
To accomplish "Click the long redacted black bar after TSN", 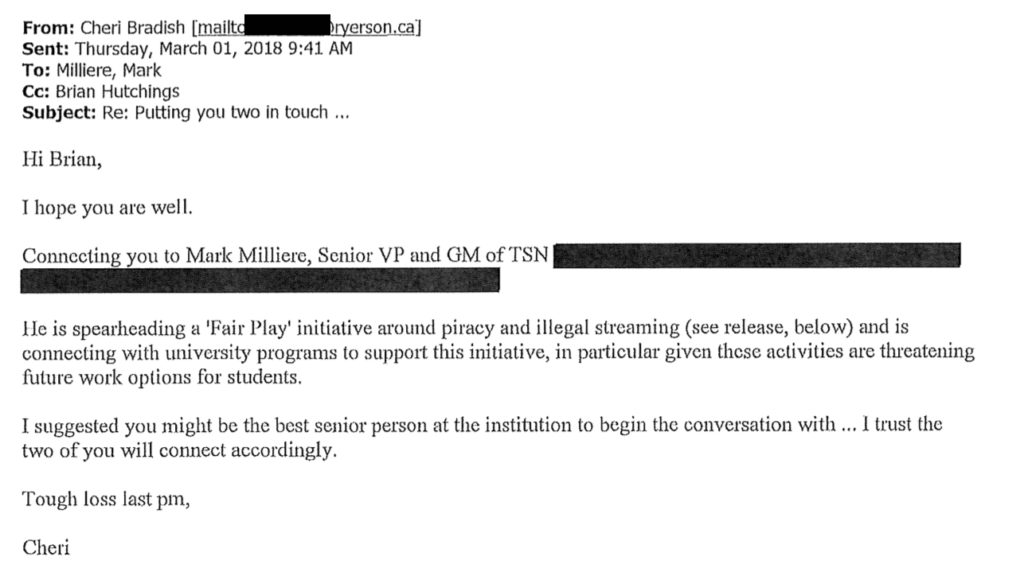I will point(757,255).
